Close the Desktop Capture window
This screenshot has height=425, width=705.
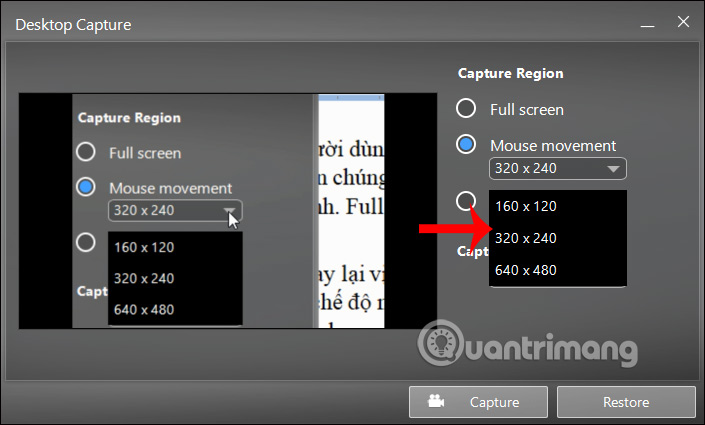click(683, 22)
